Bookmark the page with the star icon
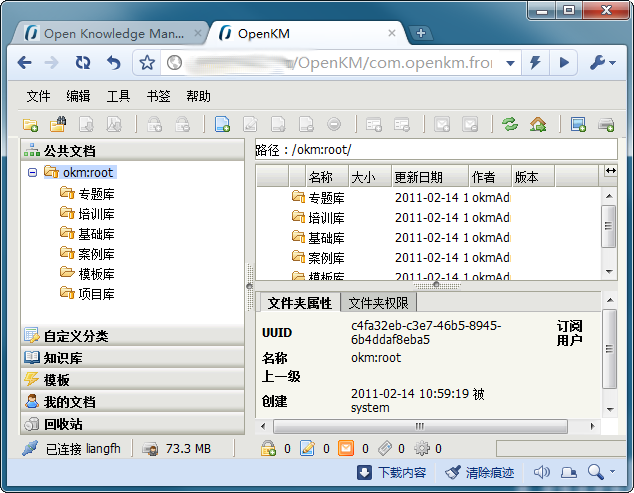Viewport: 634px width, 493px height. tap(147, 63)
